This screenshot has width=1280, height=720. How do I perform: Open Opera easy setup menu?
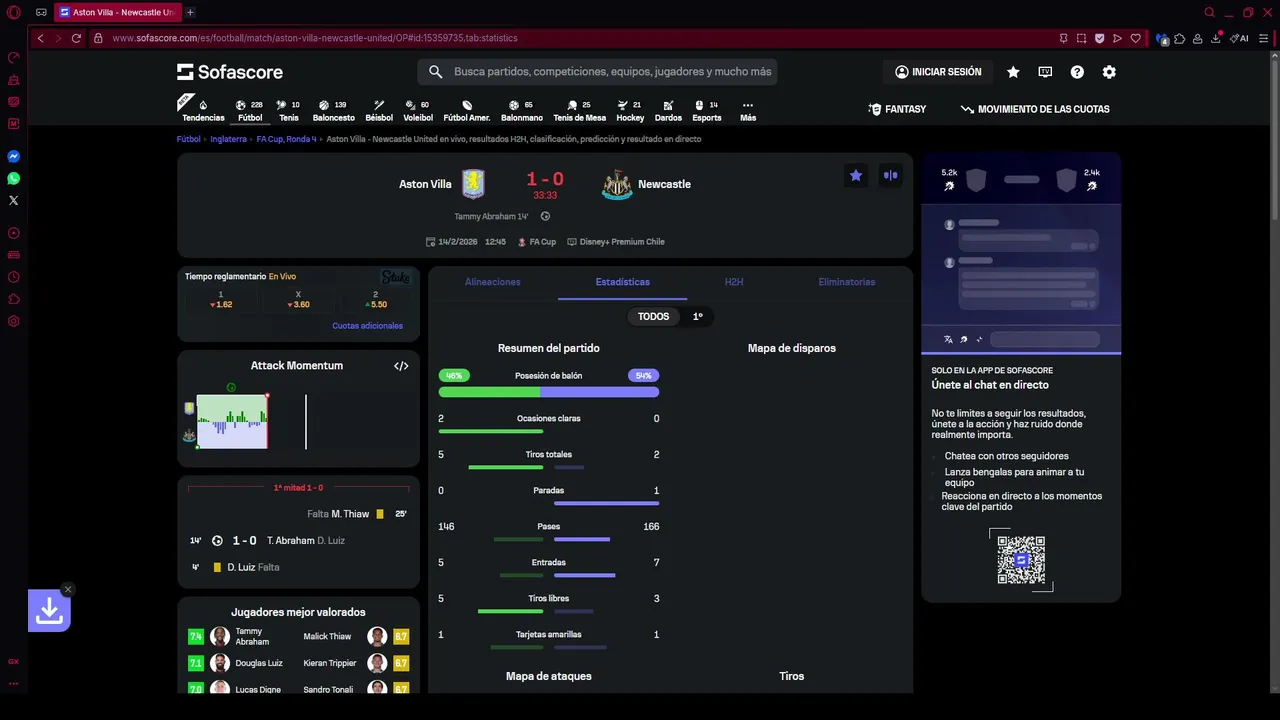pyautogui.click(x=1265, y=38)
